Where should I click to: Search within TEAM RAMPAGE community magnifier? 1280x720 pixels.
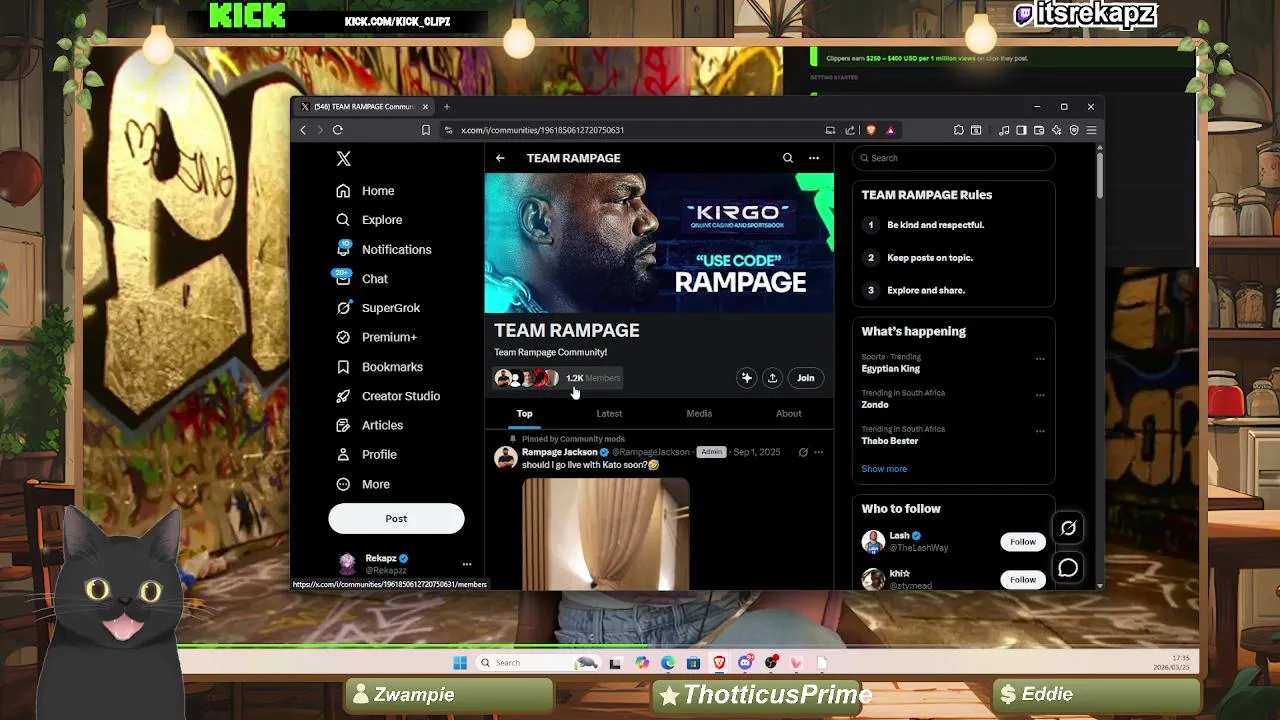[788, 158]
